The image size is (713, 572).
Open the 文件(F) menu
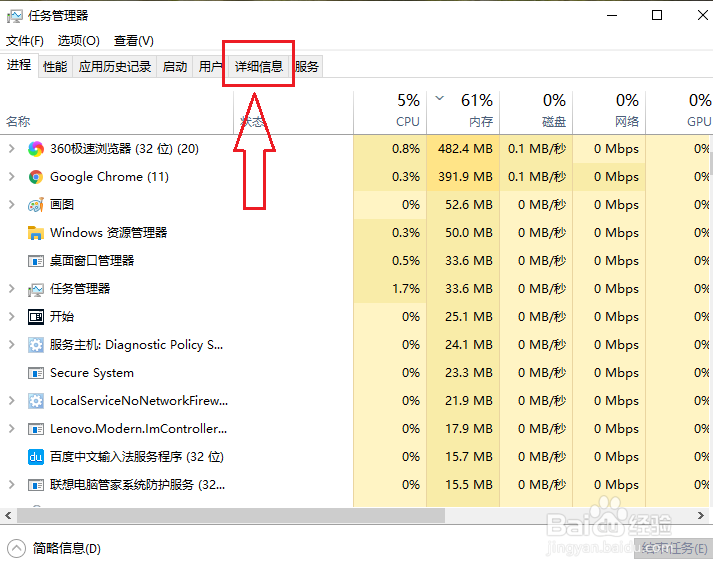[25, 41]
